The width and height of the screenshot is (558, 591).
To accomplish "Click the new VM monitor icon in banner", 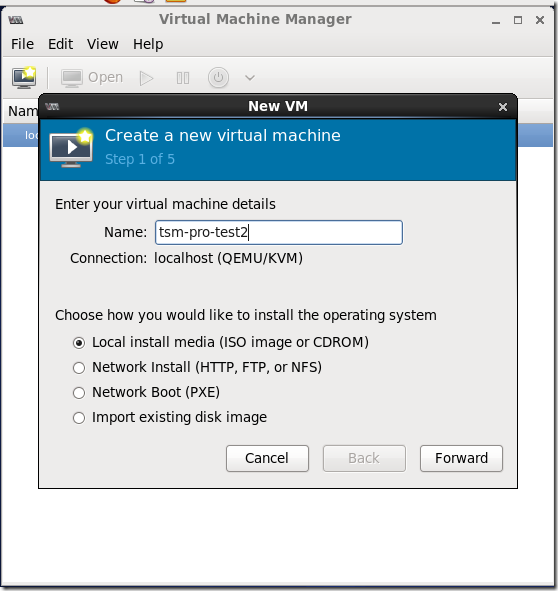I will pos(71,148).
